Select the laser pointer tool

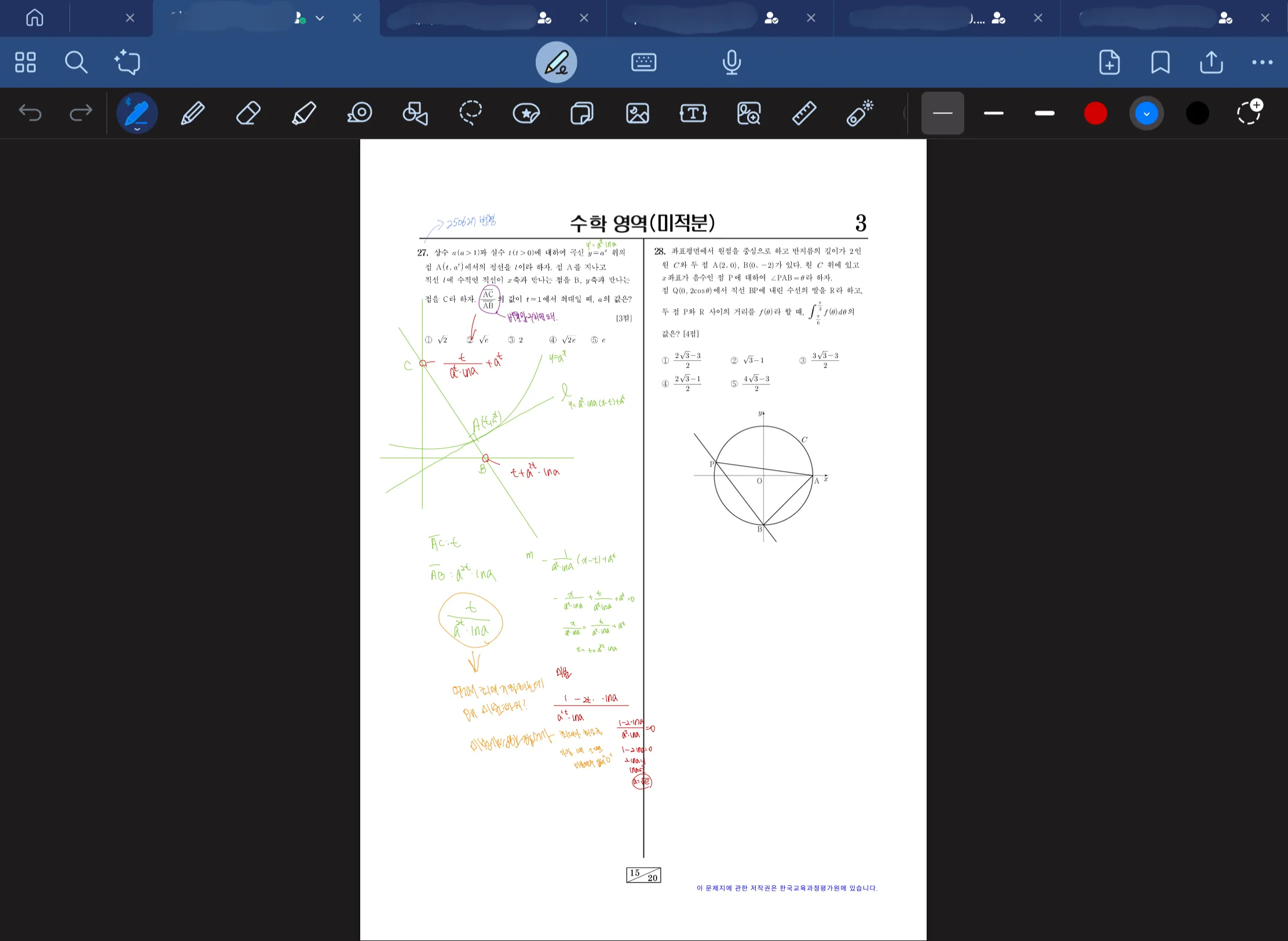[x=860, y=113]
